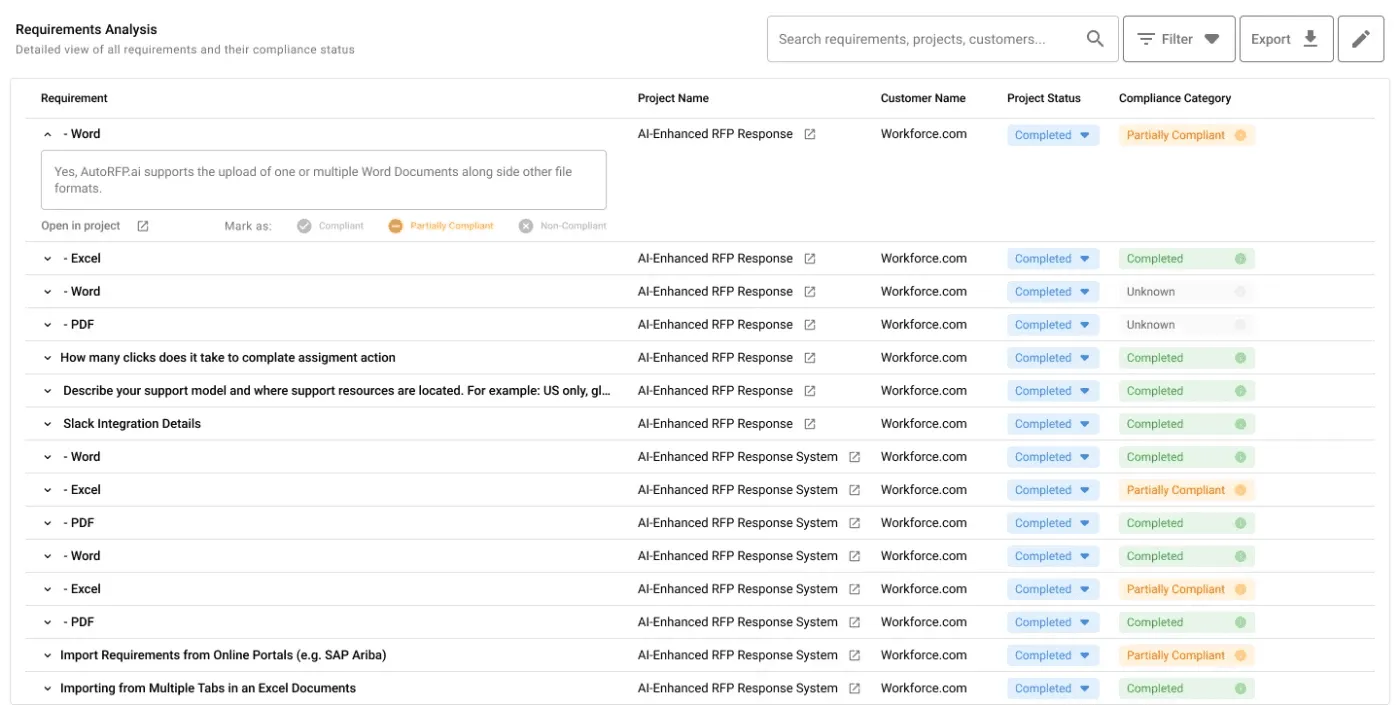Open project link icon for Word row with Unknown compliance
The width and height of the screenshot is (1400, 705).
[810, 292]
